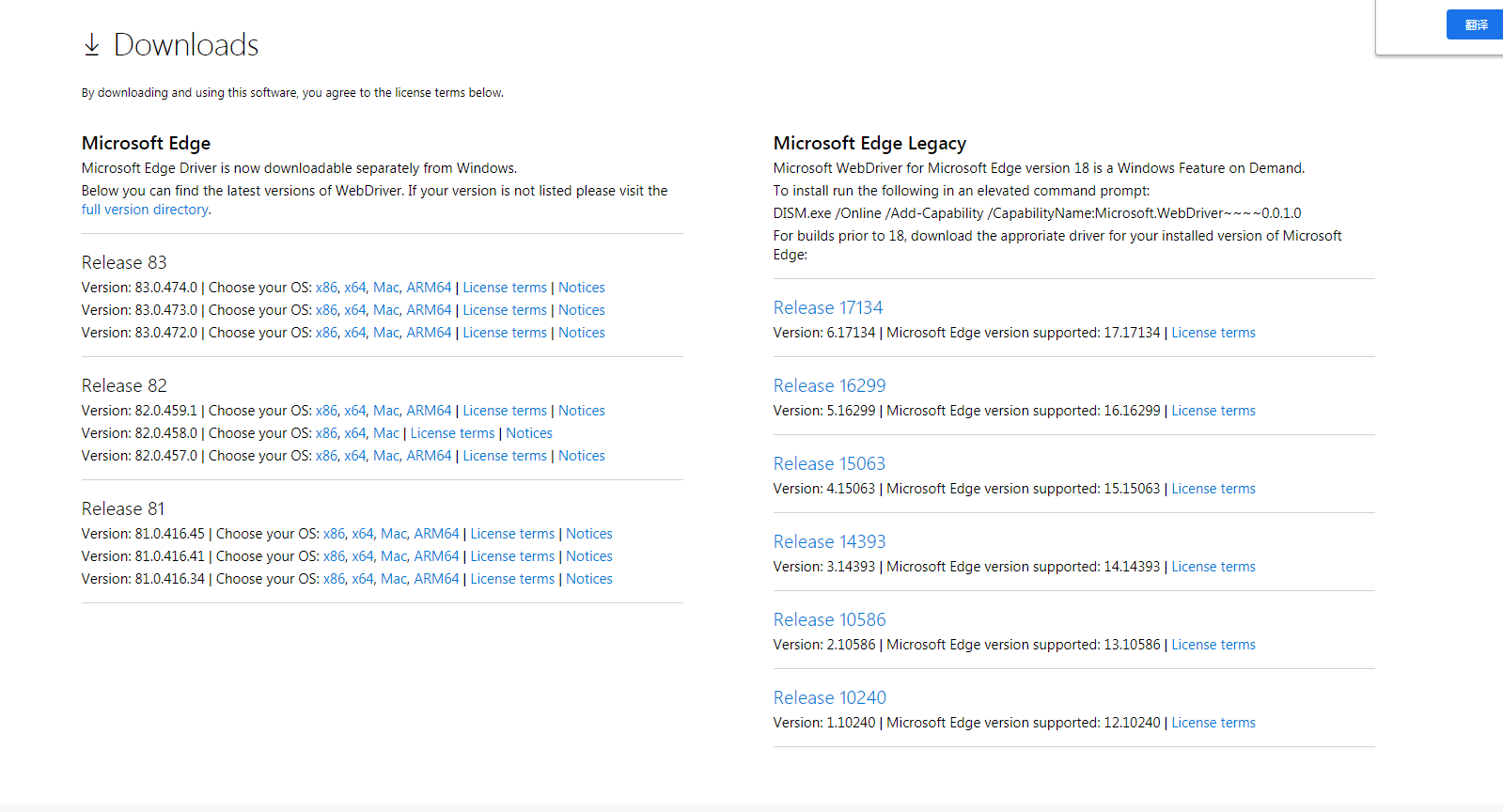1503x812 pixels.
Task: Click the DISM.exe command text line
Action: [x=1037, y=213]
